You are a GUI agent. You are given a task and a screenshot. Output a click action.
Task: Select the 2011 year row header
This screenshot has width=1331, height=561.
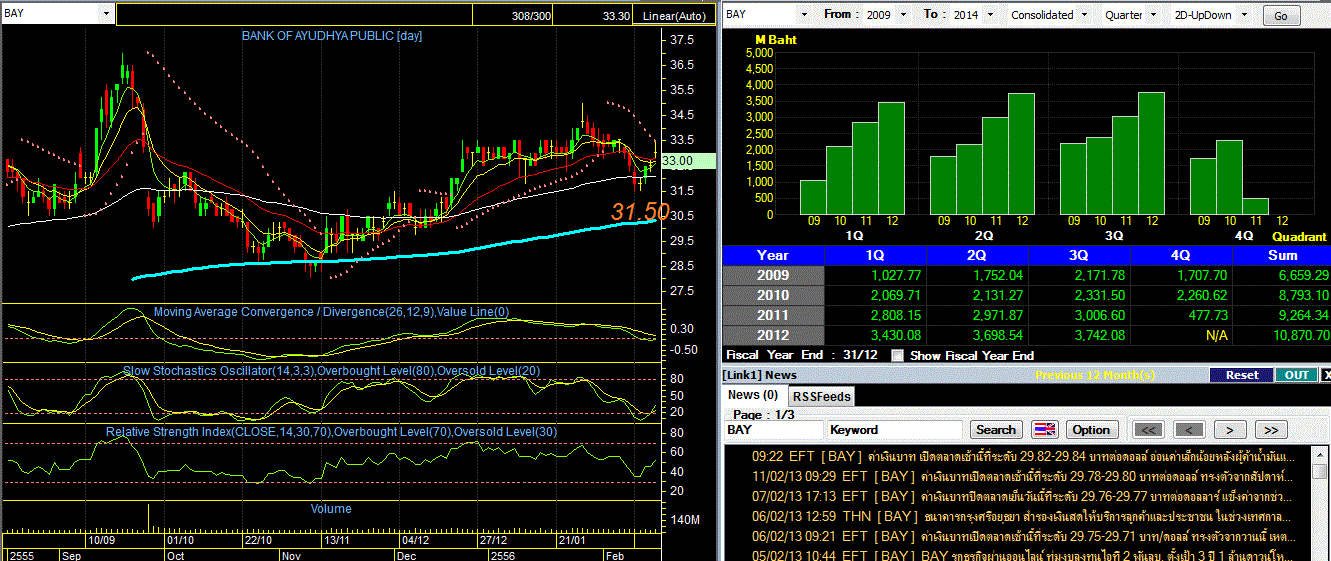pyautogui.click(x=773, y=315)
